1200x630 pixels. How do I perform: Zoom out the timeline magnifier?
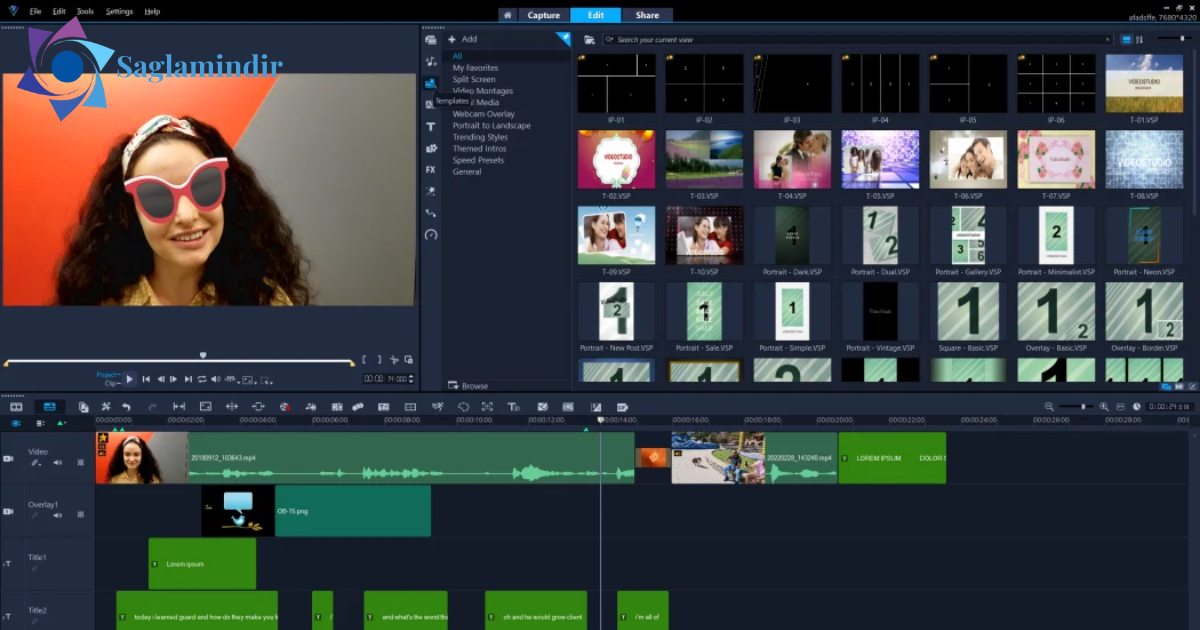[x=1049, y=406]
